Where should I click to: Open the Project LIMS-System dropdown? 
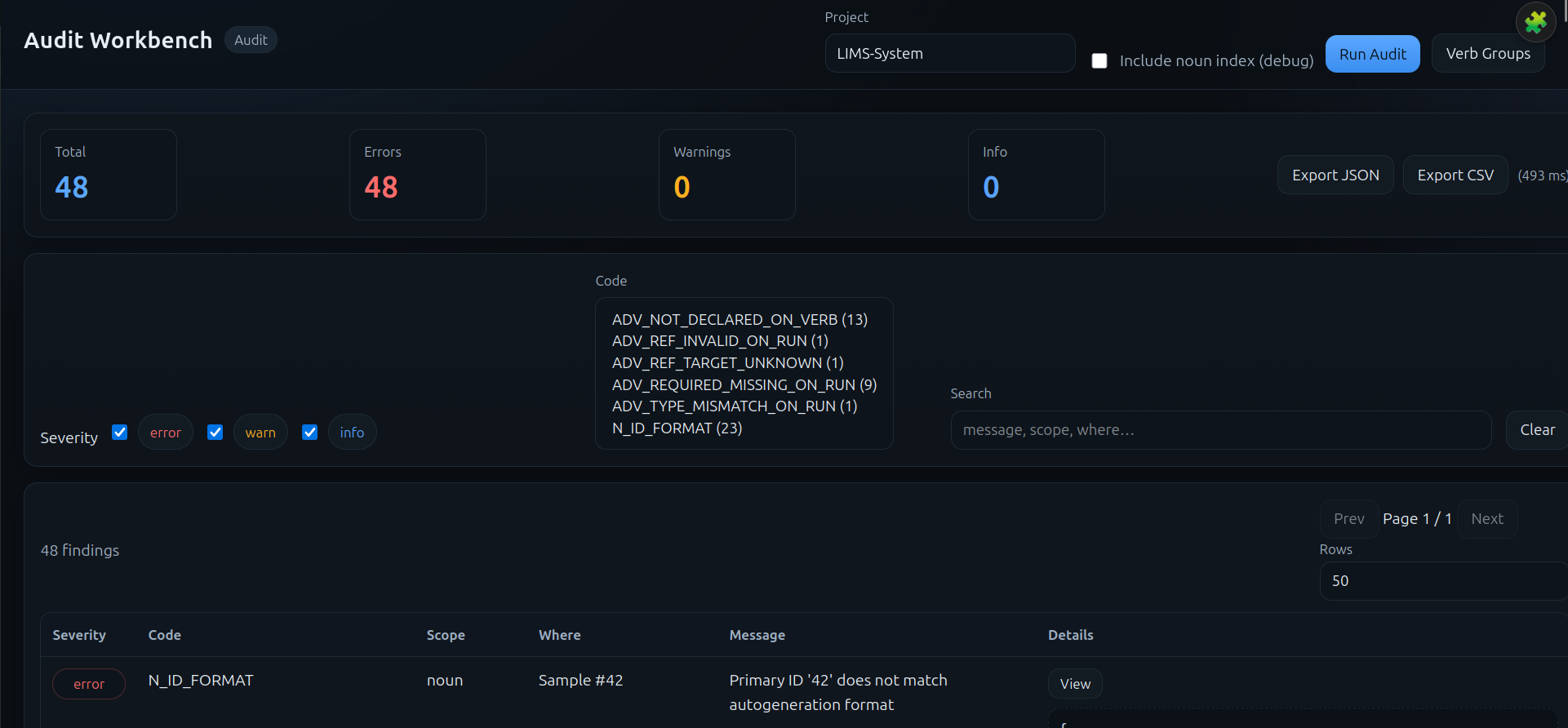(x=949, y=53)
